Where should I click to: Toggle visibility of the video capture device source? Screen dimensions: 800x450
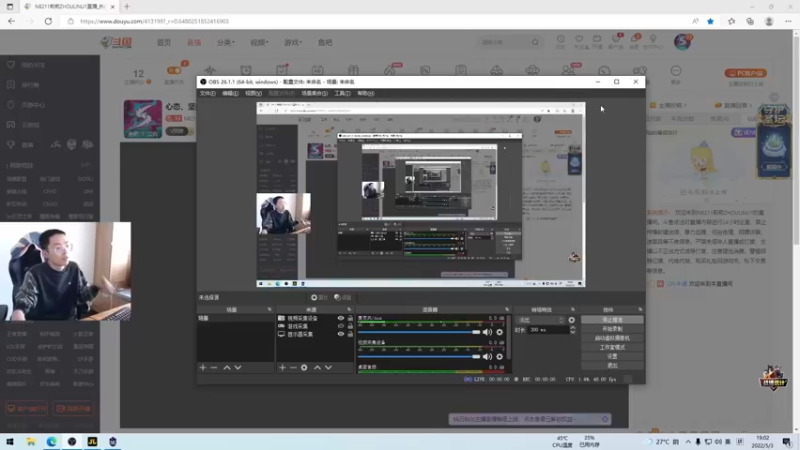coord(340,318)
